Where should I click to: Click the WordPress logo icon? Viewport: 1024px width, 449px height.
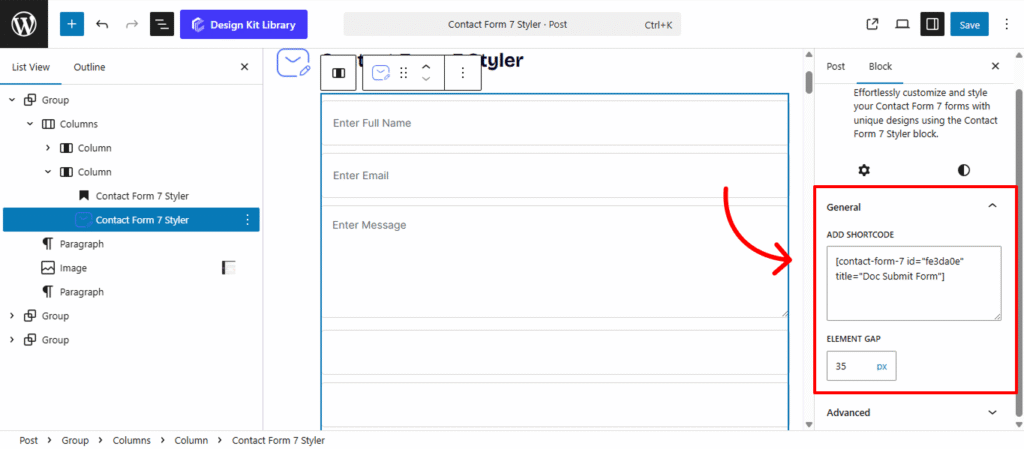24,24
